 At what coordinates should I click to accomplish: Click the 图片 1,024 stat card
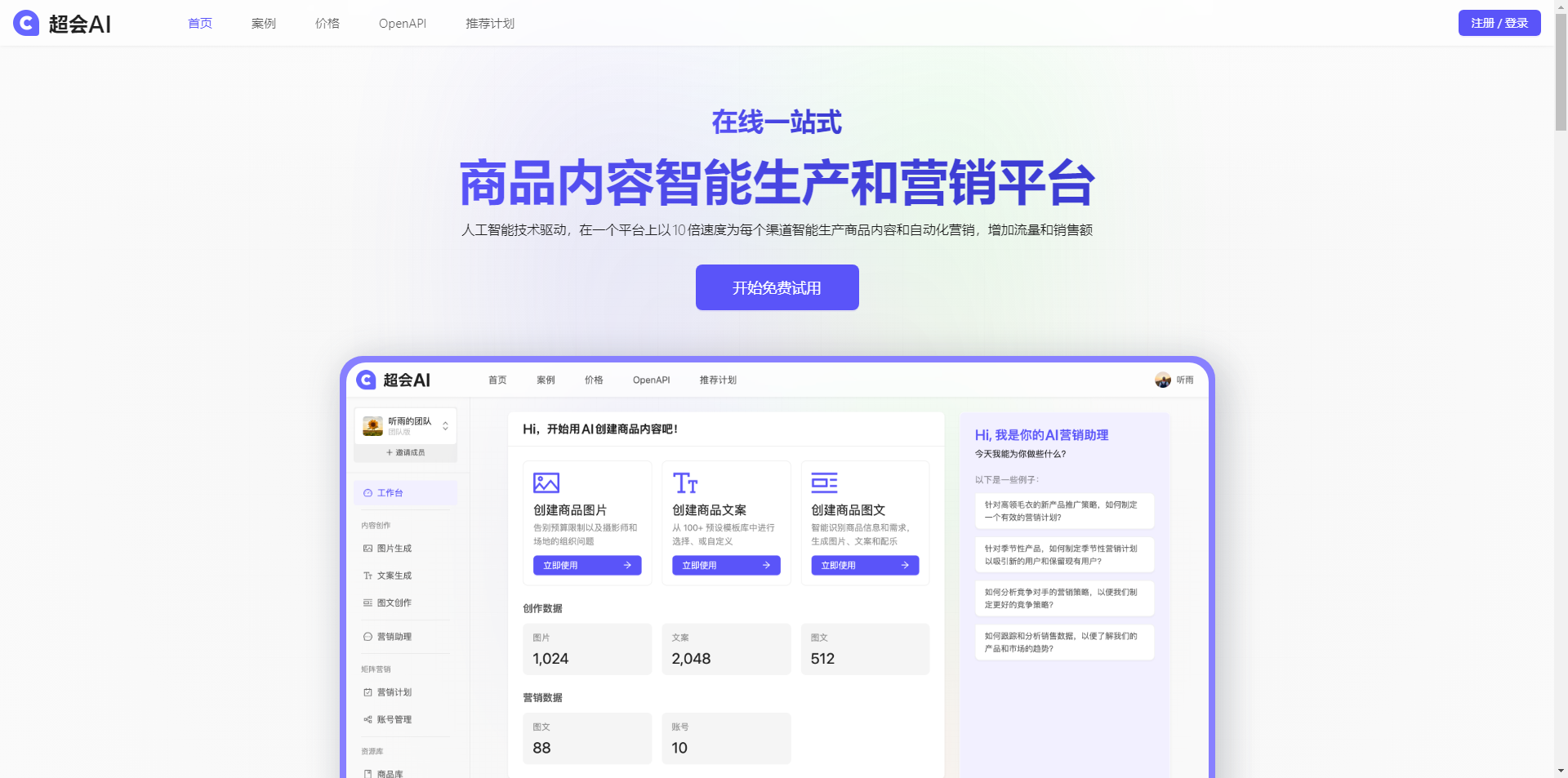[587, 649]
